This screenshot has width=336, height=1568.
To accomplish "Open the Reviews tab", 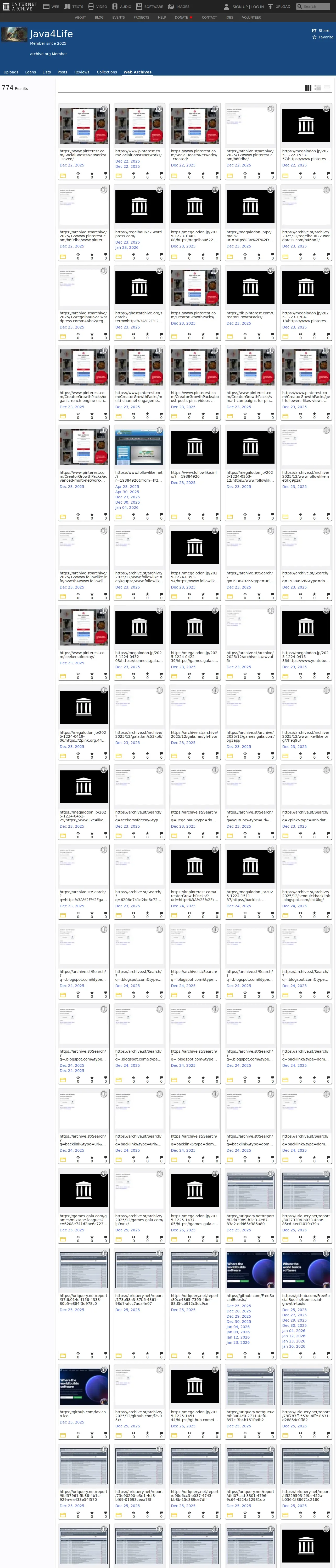I will 82,72.
